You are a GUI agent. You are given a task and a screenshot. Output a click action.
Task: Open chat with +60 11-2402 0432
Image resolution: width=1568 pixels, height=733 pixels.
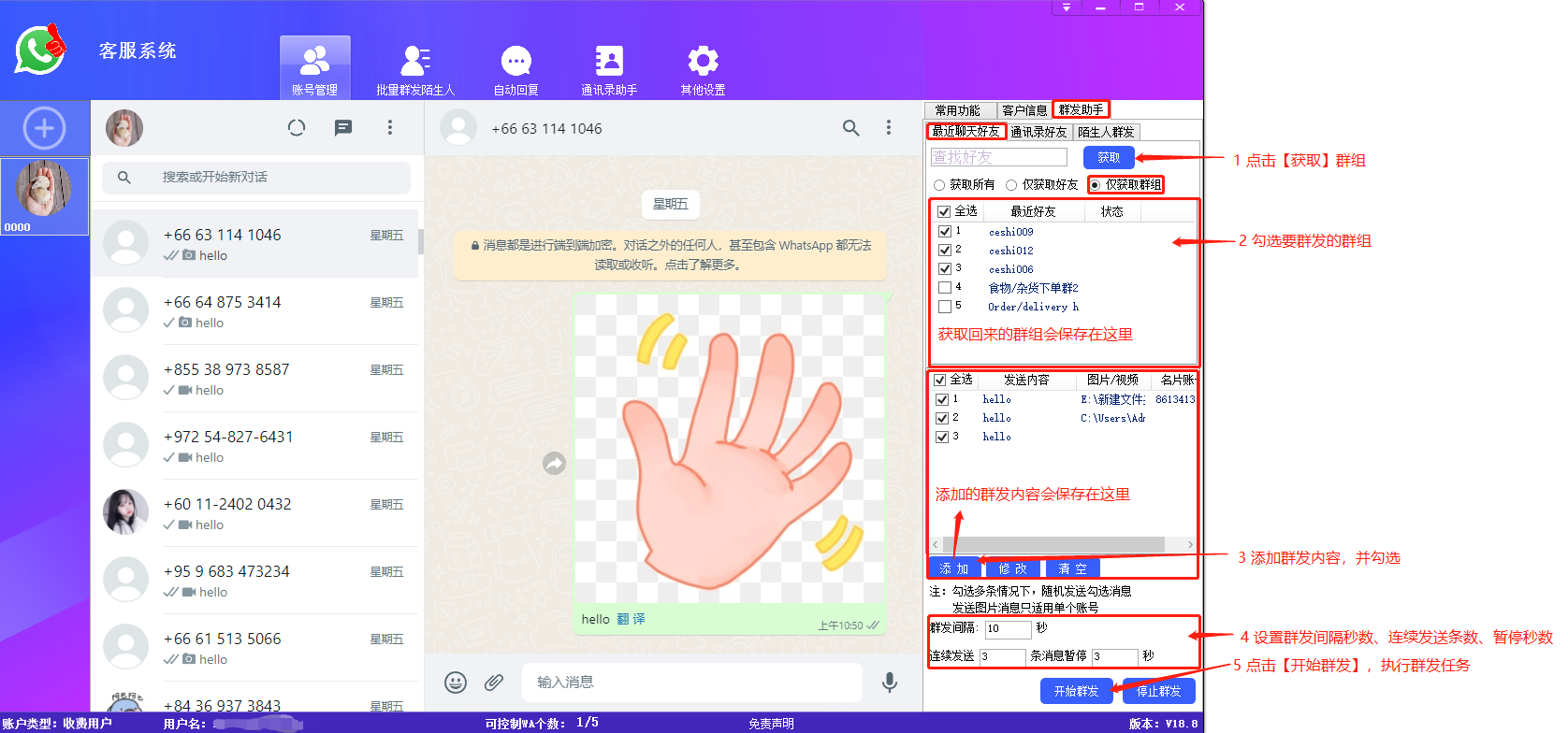click(x=254, y=513)
